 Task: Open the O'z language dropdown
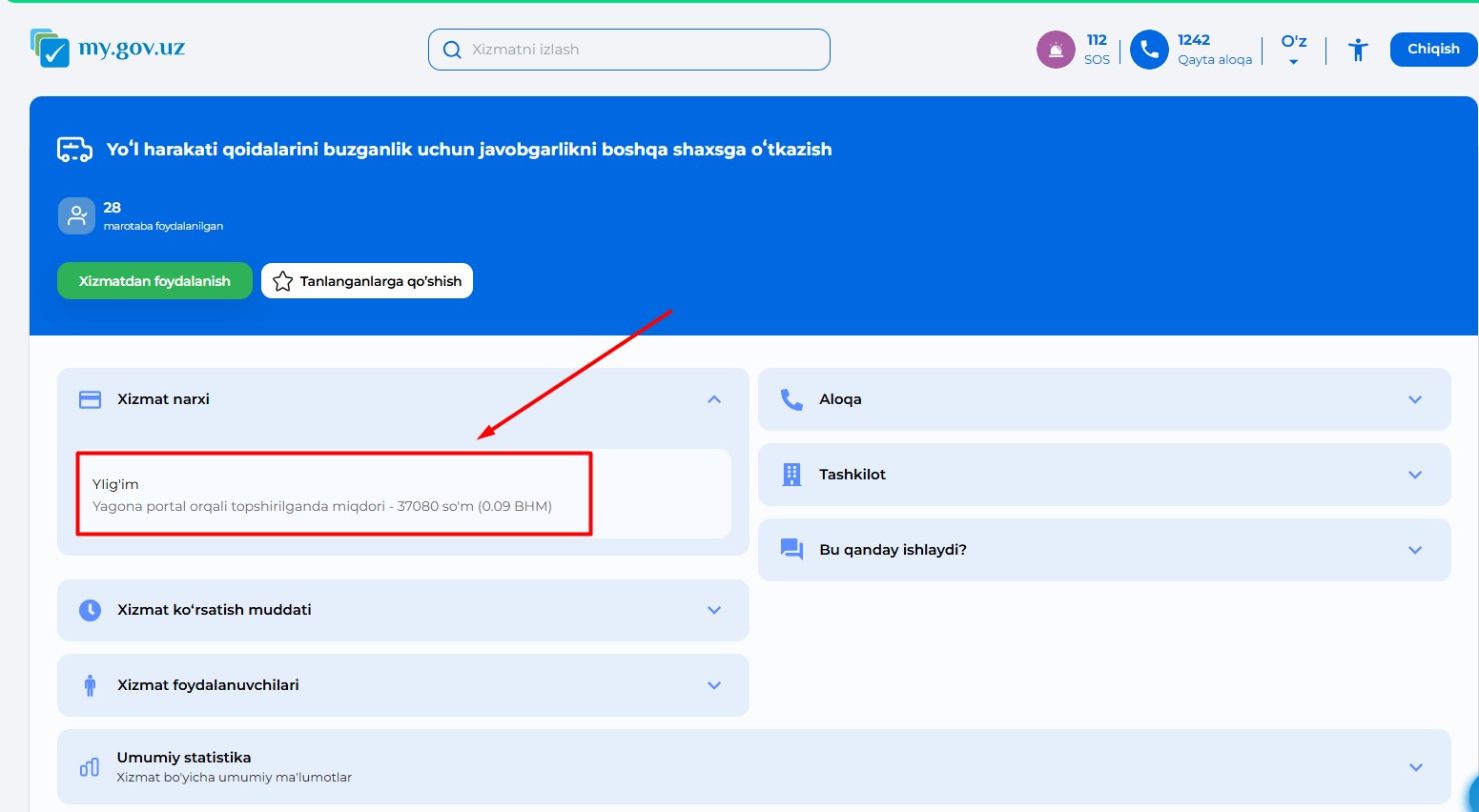coord(1293,50)
